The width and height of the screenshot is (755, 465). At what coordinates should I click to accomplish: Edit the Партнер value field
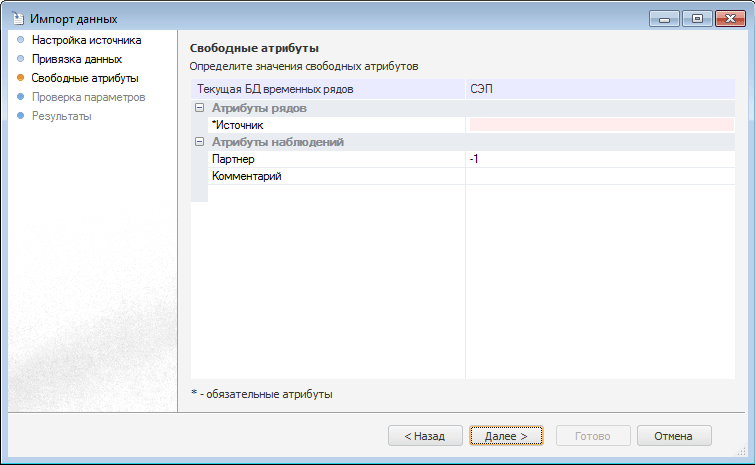(600, 159)
